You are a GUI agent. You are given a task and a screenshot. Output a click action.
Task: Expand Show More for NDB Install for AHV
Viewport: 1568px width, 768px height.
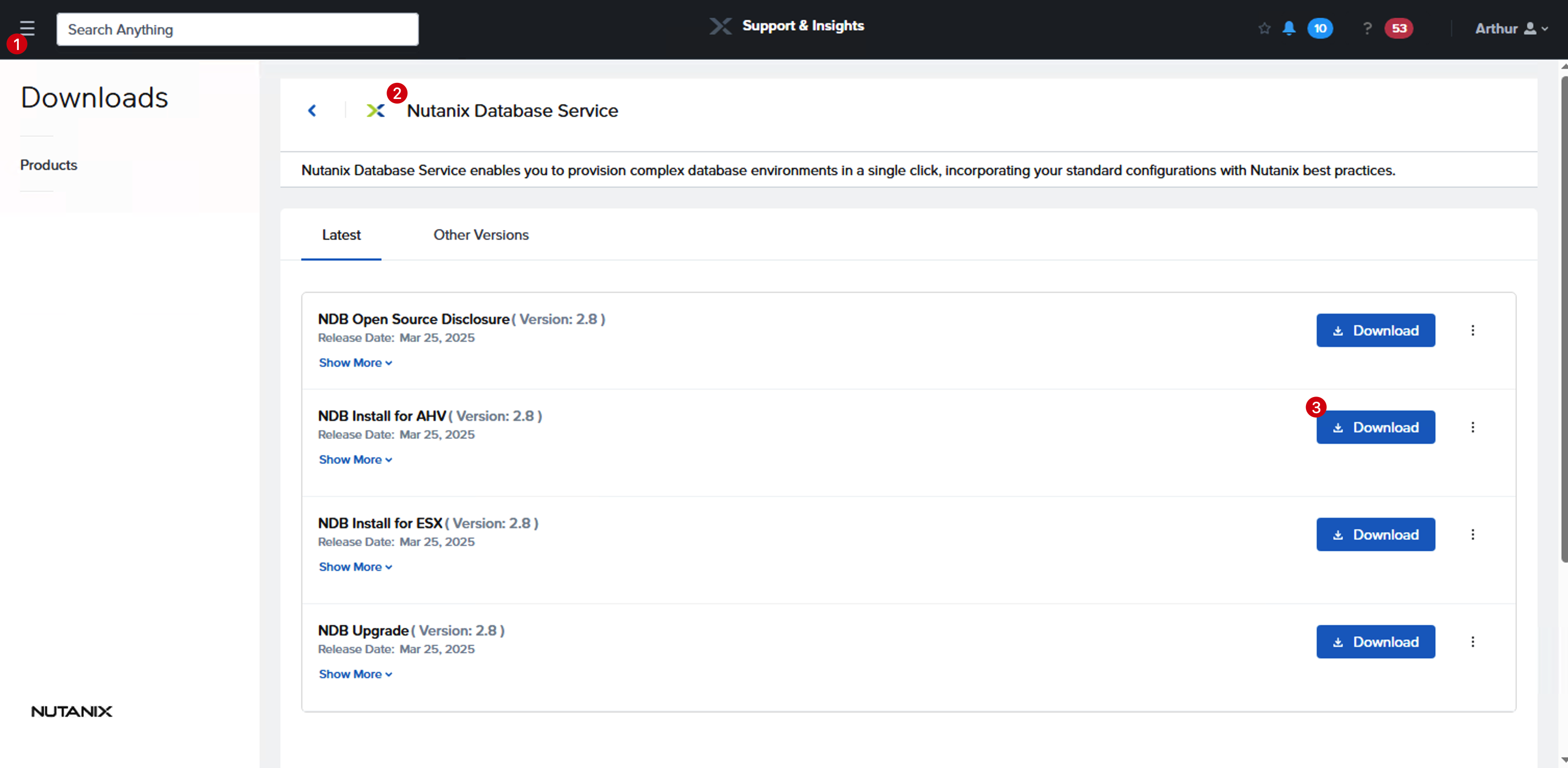coord(355,459)
